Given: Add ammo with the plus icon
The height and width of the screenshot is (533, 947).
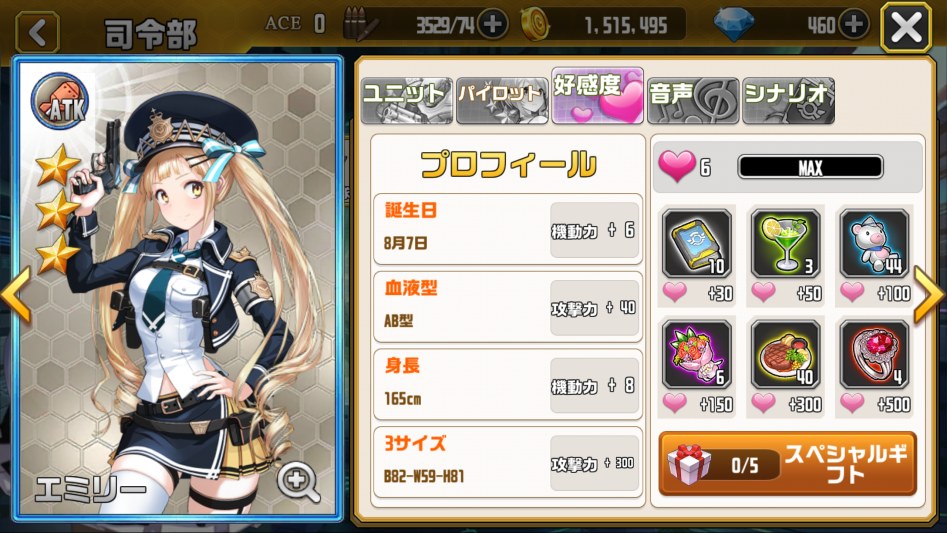Looking at the screenshot, I should 492,25.
